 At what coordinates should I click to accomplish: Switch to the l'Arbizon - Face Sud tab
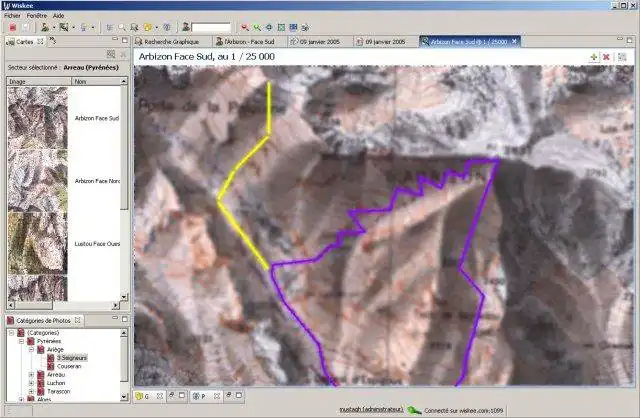tap(249, 42)
